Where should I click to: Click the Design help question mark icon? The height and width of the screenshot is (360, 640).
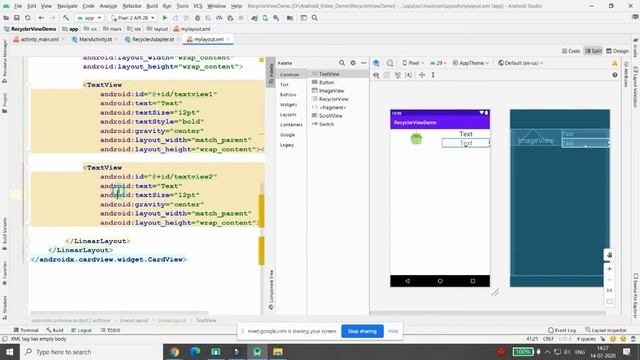pyautogui.click(x=615, y=75)
